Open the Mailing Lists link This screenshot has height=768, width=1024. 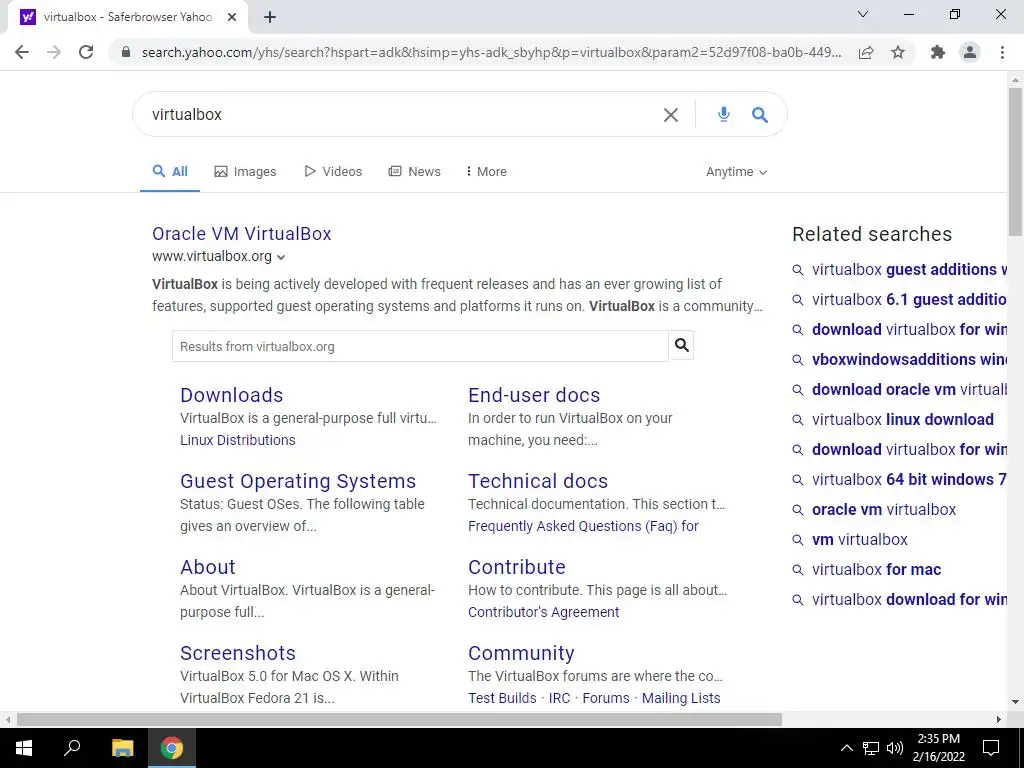(681, 698)
